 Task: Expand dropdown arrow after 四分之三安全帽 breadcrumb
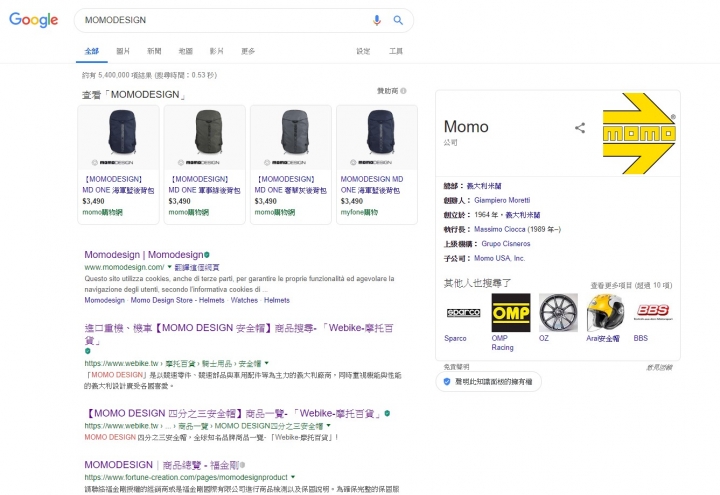[328, 426]
